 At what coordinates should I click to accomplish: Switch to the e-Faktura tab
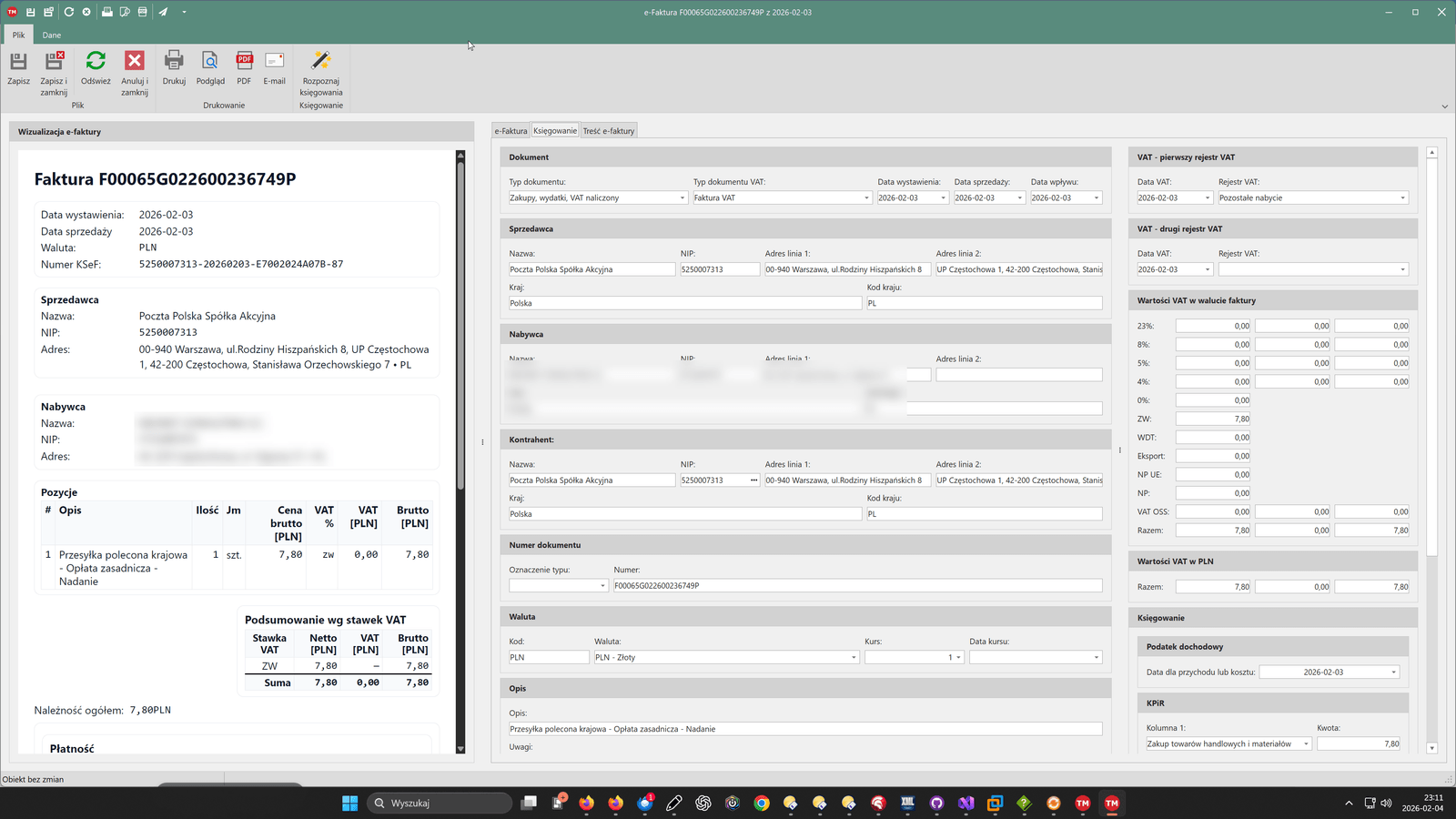511,131
